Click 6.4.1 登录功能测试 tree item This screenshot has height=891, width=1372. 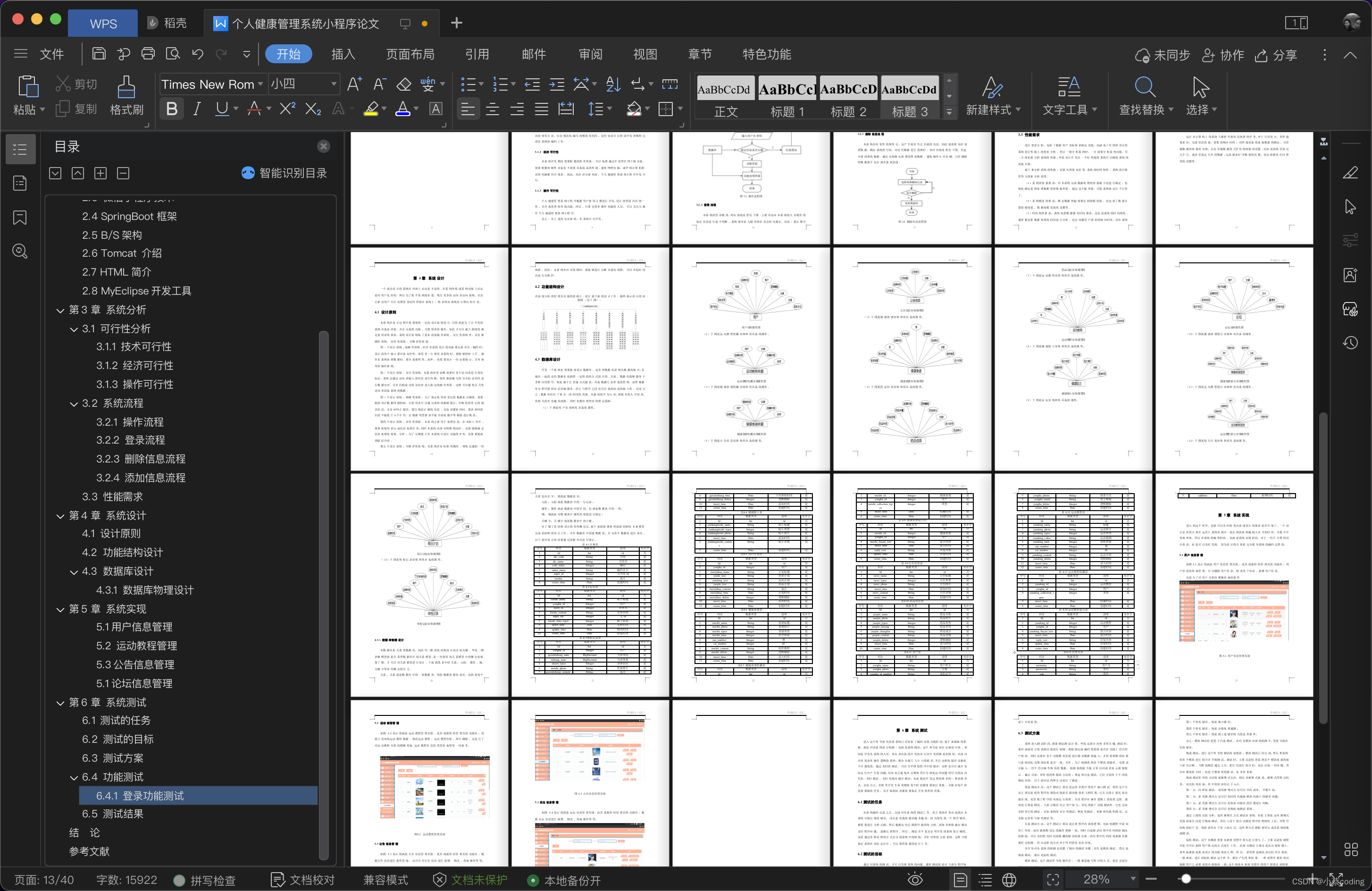[155, 795]
